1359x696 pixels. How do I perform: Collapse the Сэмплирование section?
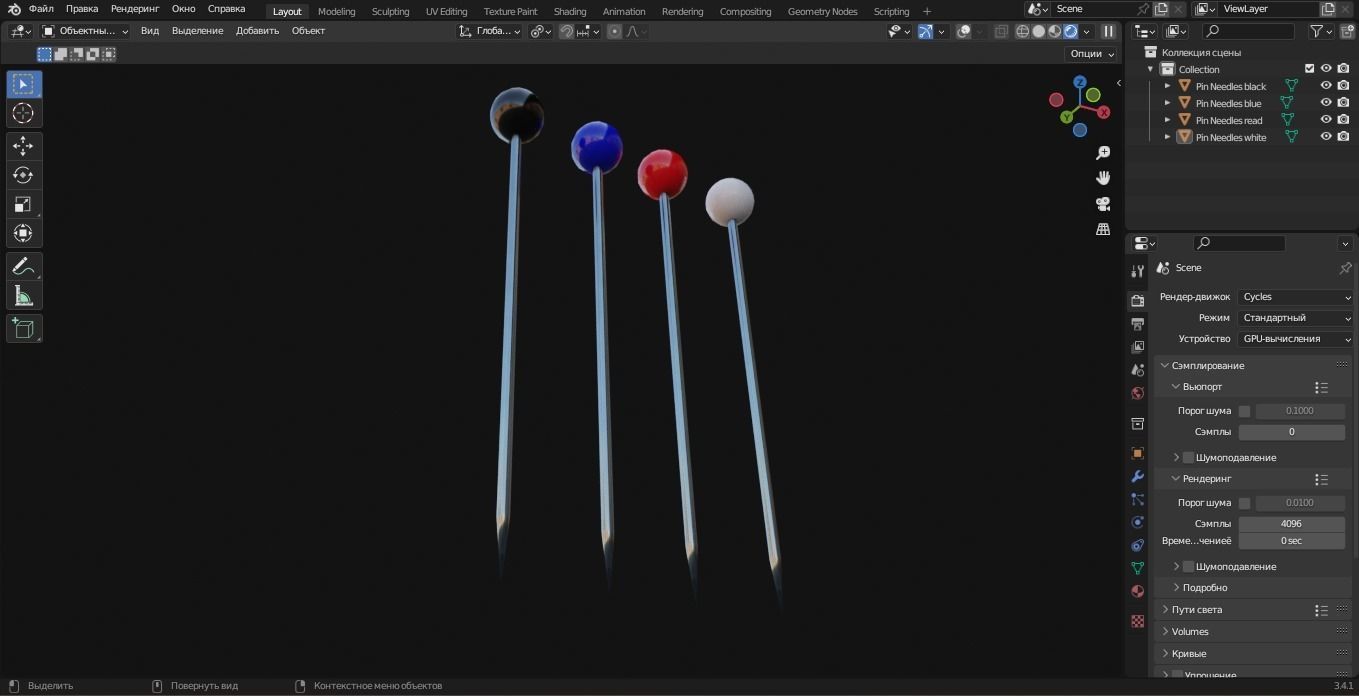(1164, 365)
